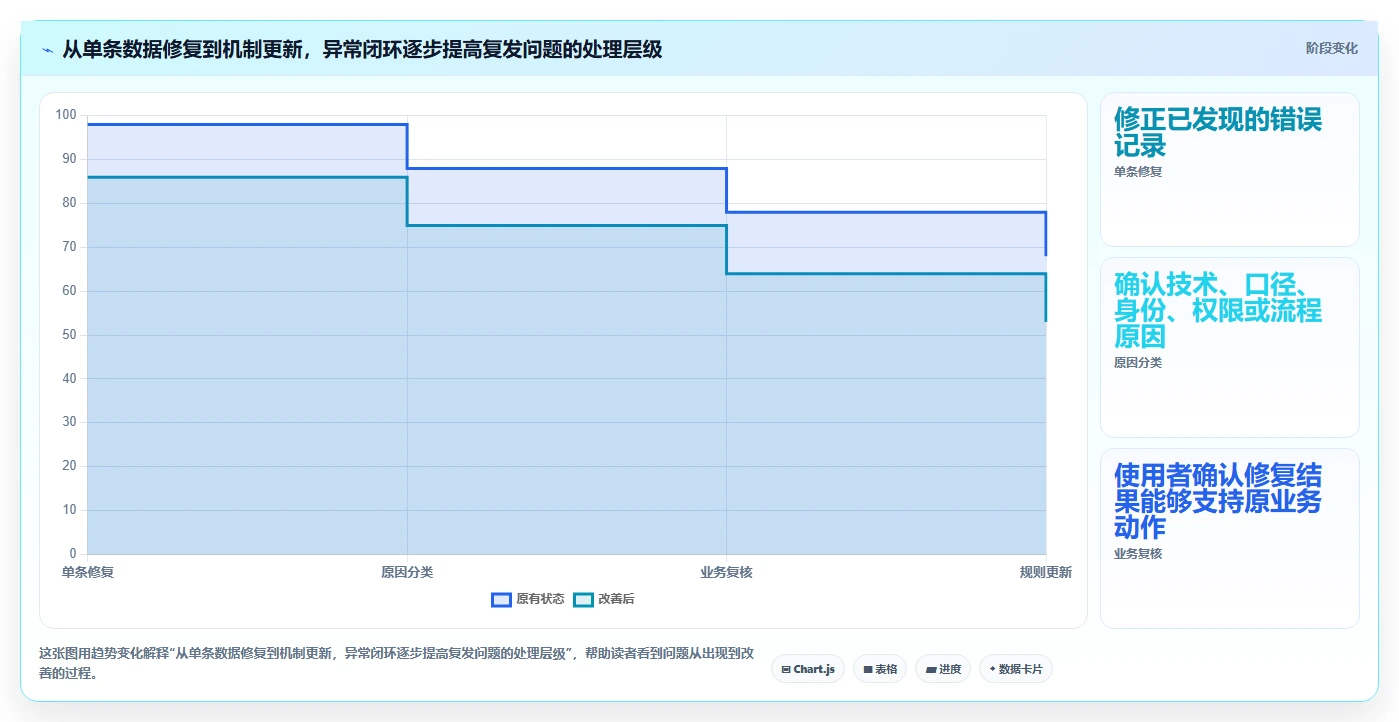Click the 原因分类 x-axis label
1399x722 pixels.
tap(407, 572)
